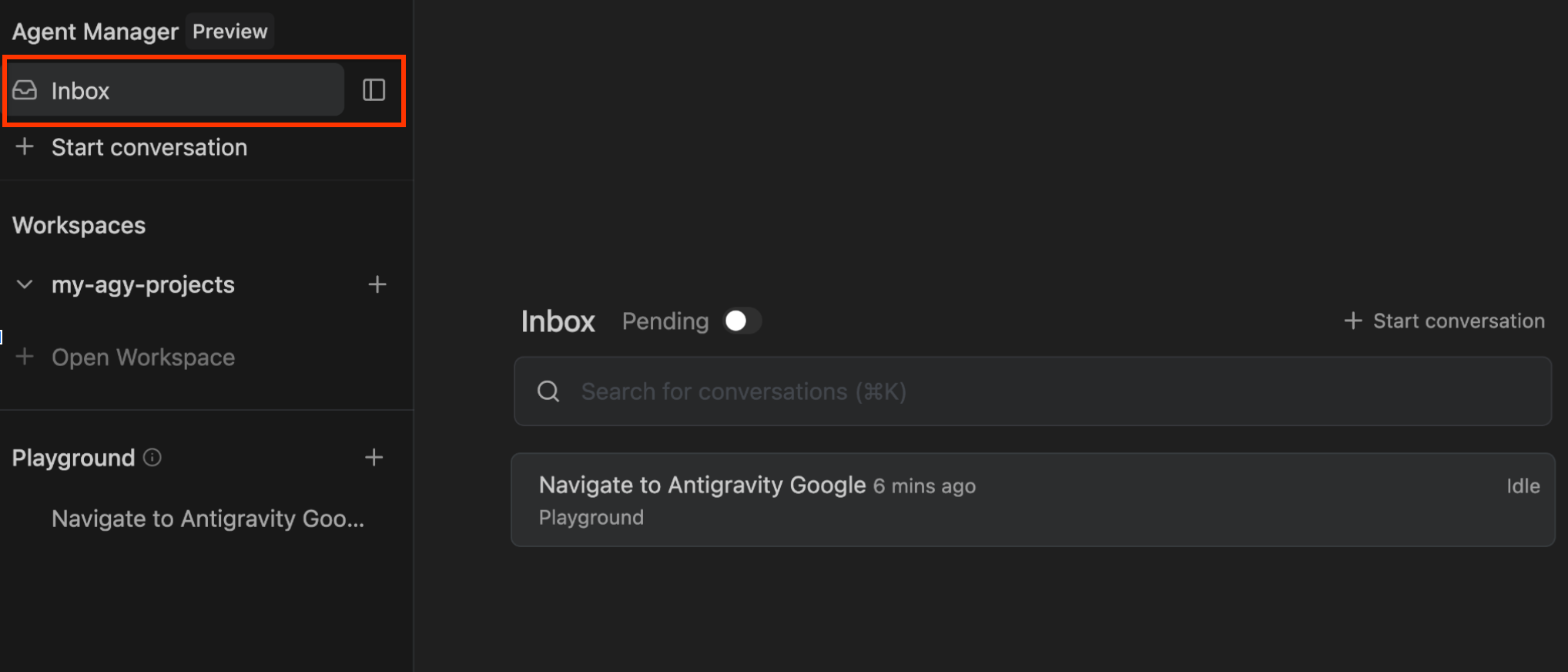
Task: Select Navigate to Antigravity Goo... under Playground
Action: click(x=208, y=519)
